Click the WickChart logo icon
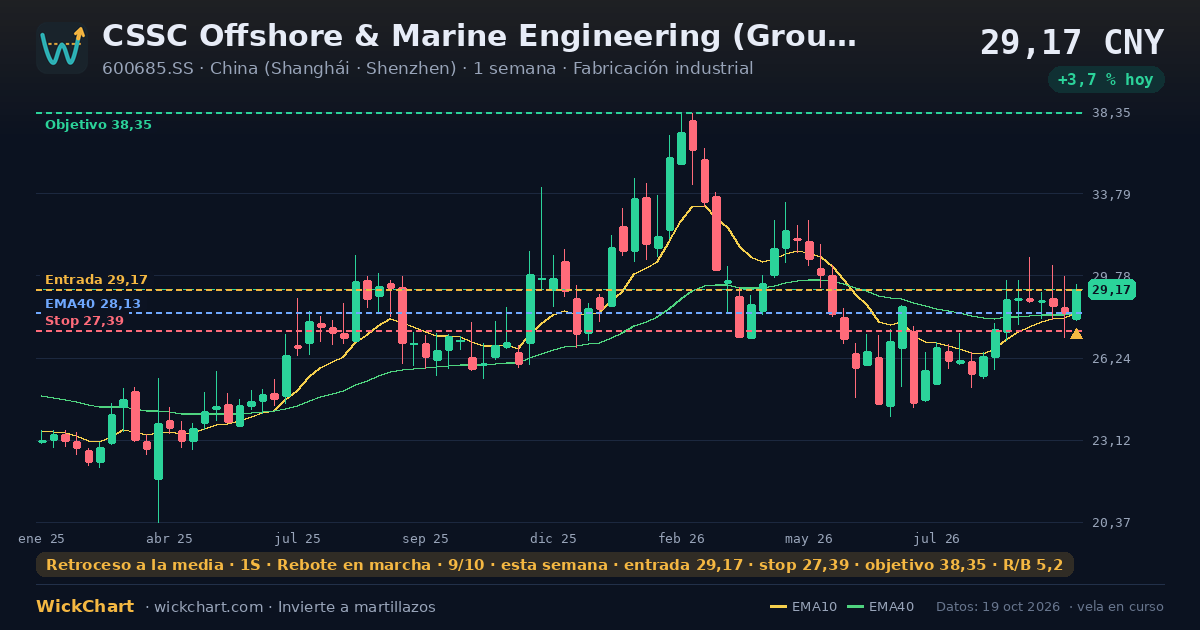Screen dimensions: 1200x630 [x=62, y=48]
